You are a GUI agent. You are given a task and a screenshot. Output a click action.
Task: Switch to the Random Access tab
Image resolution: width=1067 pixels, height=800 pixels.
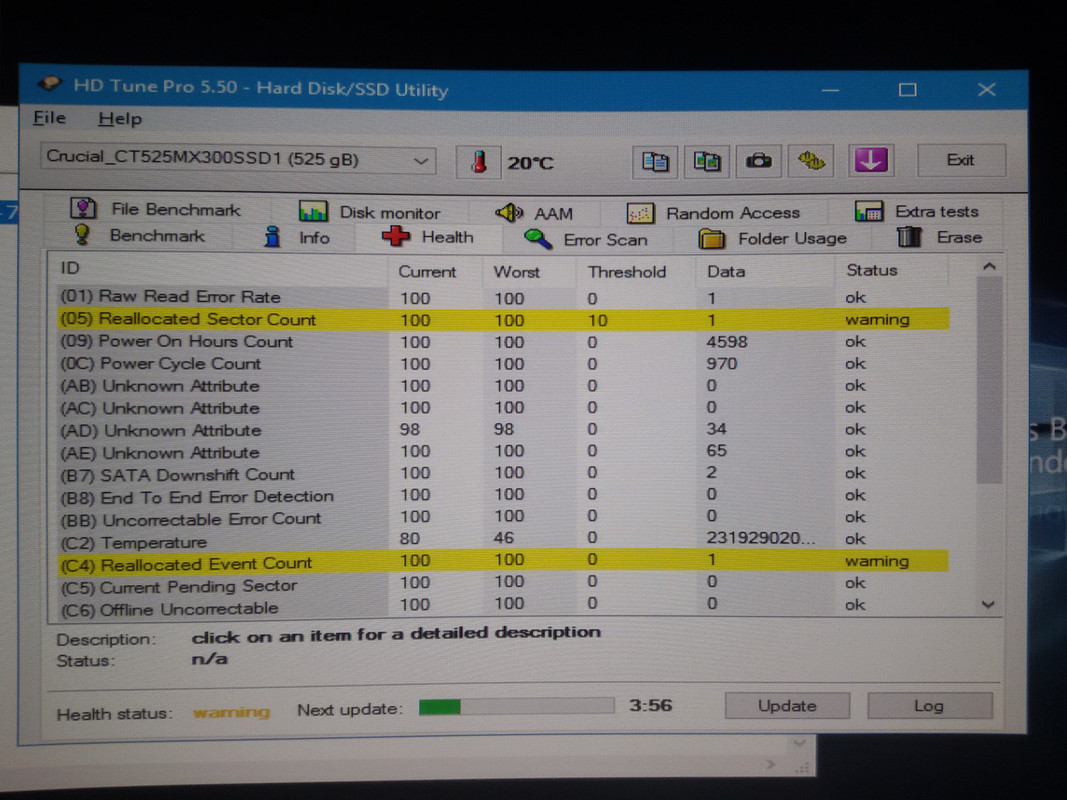pos(713,213)
